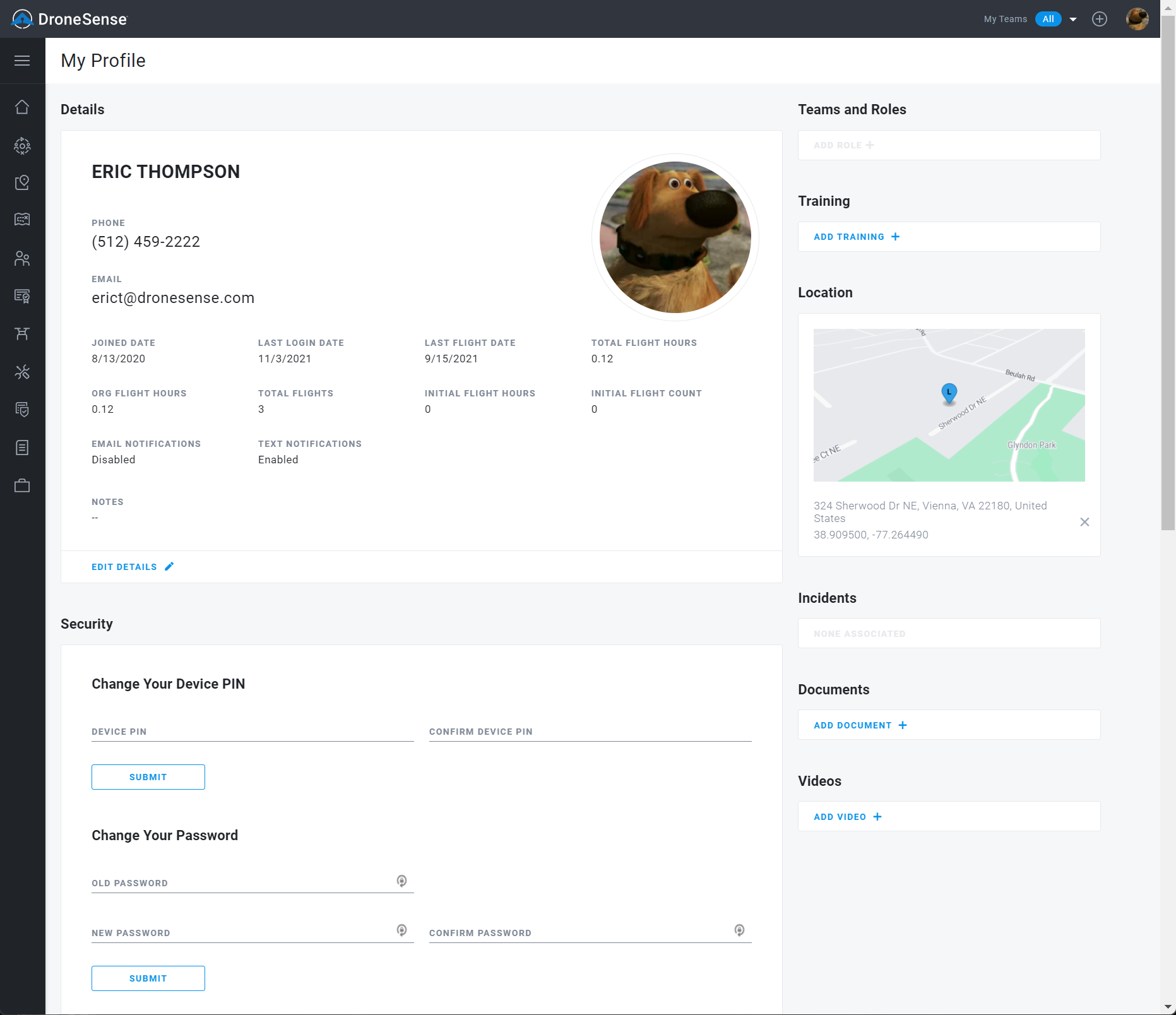
Task: Click Last Flight Date value 9/15/2021
Action: pyautogui.click(x=451, y=359)
